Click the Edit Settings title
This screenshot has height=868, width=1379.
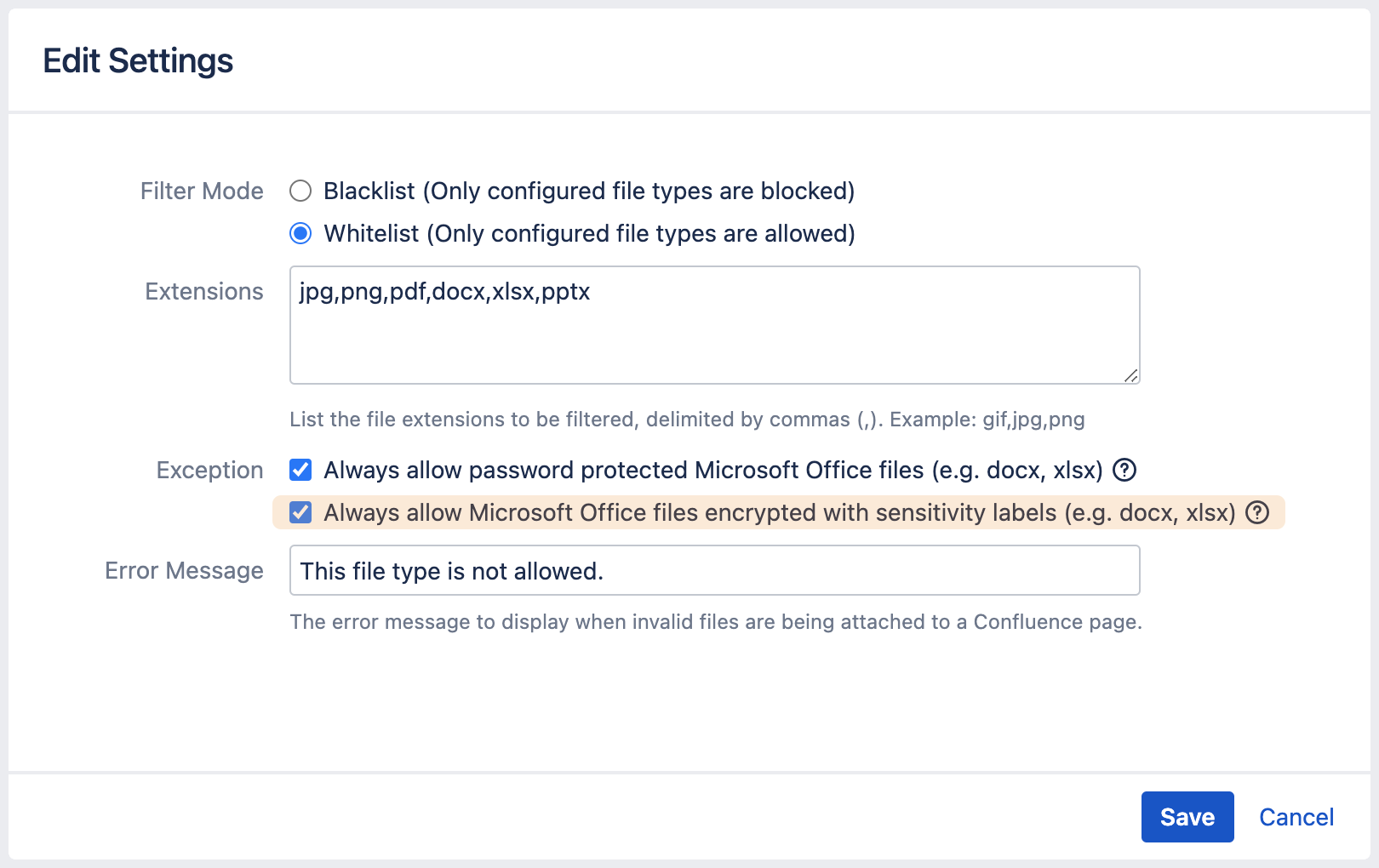pos(139,60)
